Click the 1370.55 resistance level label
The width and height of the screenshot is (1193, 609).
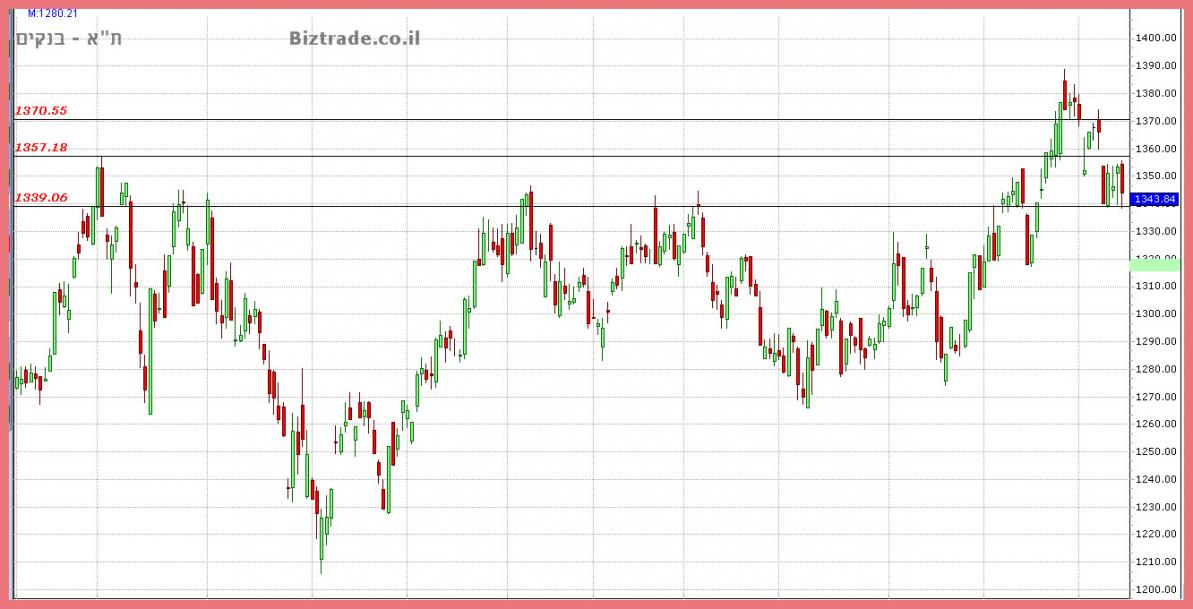[x=41, y=111]
